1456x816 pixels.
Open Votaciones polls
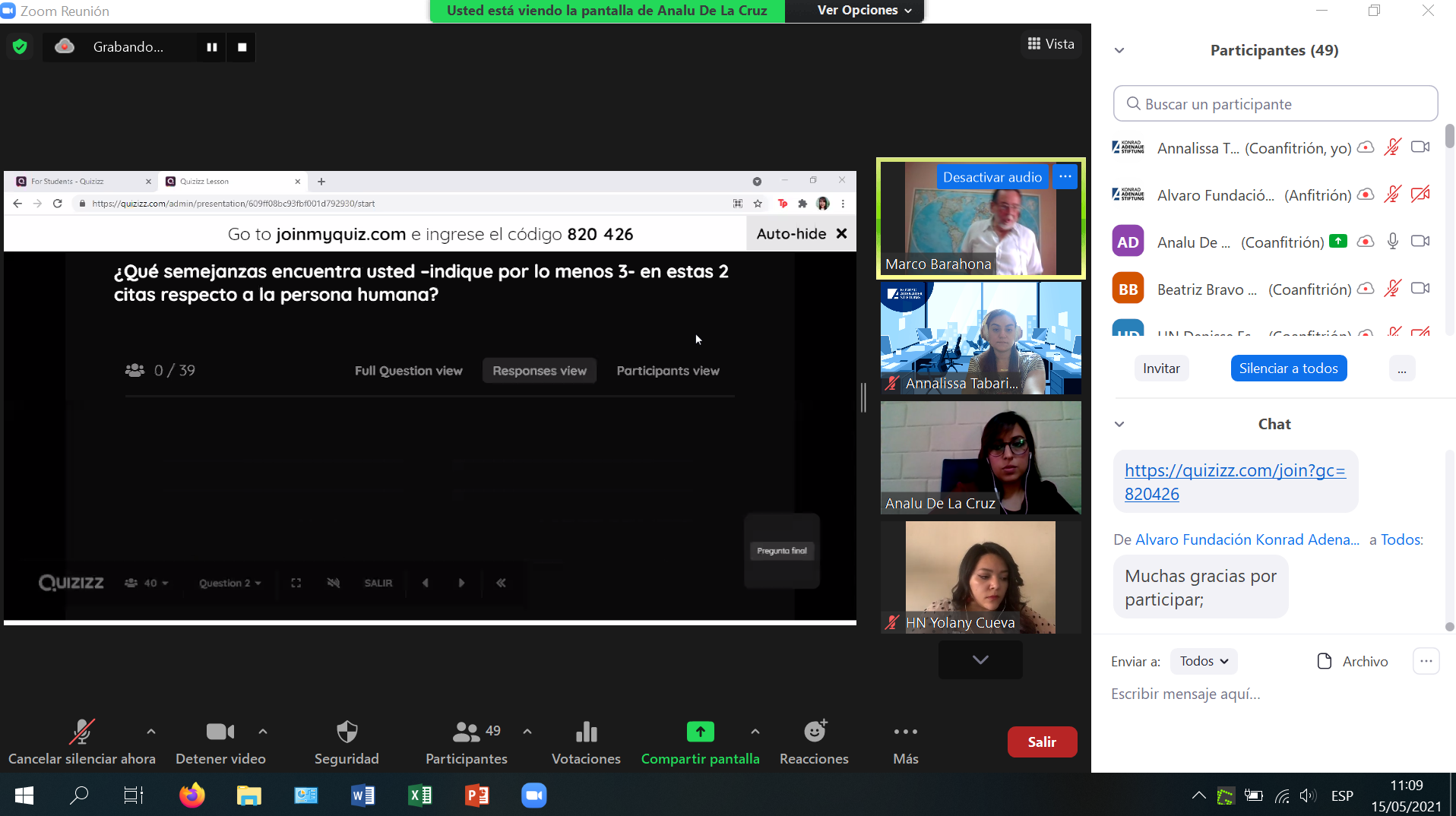586,732
